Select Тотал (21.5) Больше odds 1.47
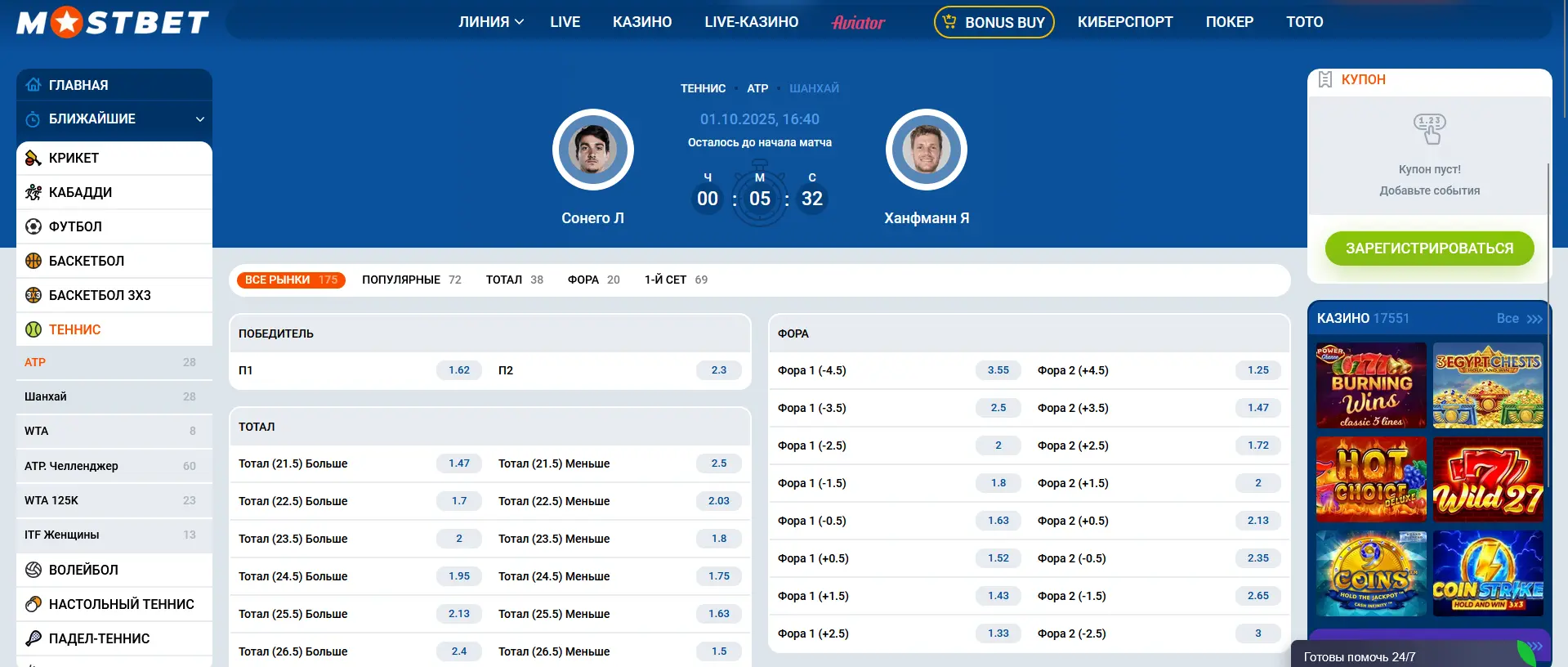Image resolution: width=1568 pixels, height=667 pixels. 459,463
